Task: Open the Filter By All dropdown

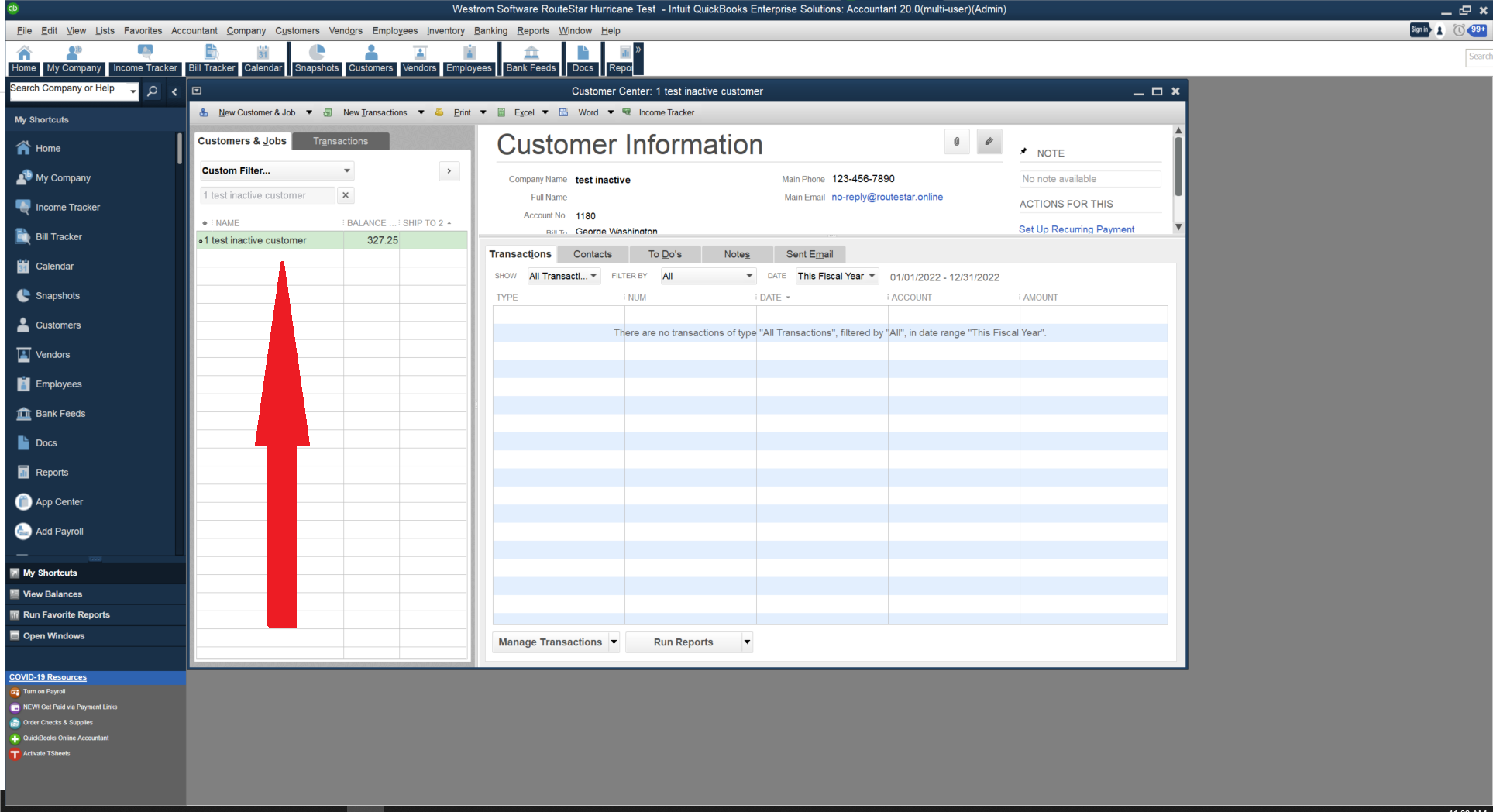Action: [x=708, y=277]
